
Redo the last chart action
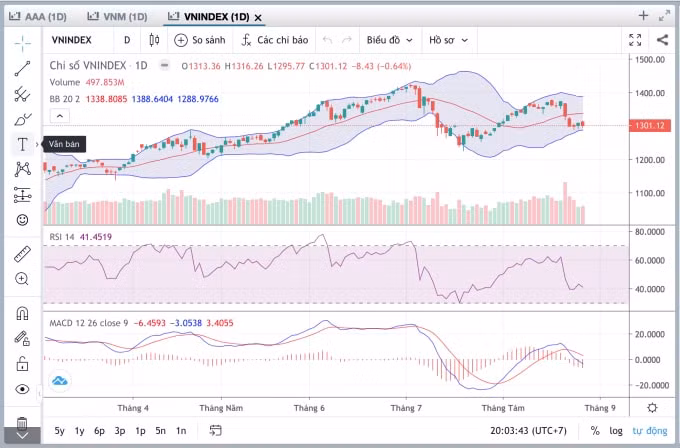coord(347,40)
